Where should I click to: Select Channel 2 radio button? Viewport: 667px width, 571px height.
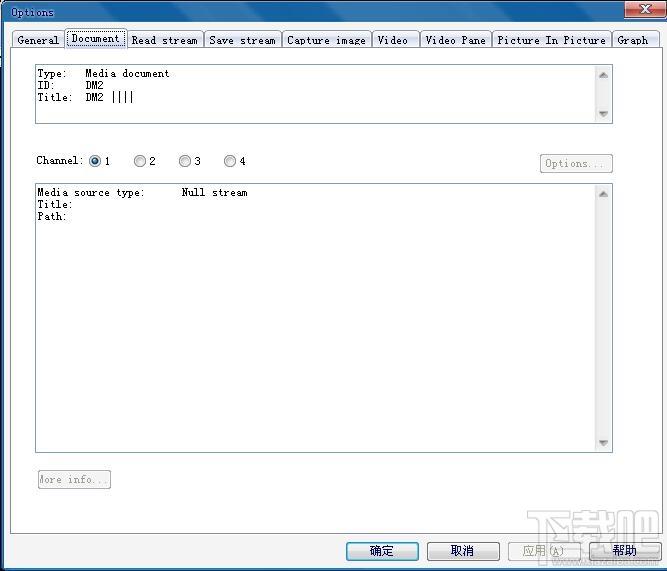140,161
